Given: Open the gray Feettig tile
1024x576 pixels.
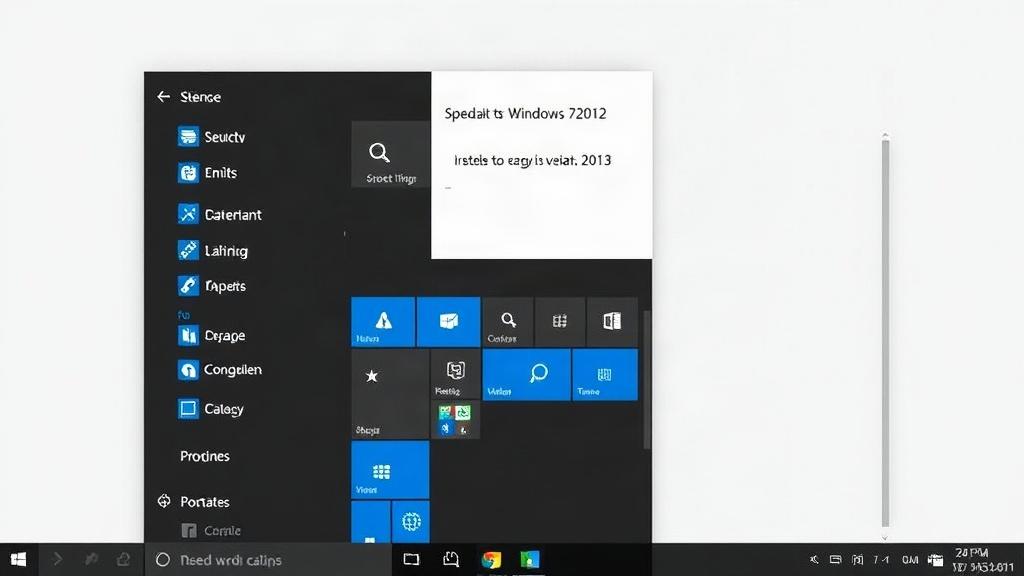Looking at the screenshot, I should (455, 374).
